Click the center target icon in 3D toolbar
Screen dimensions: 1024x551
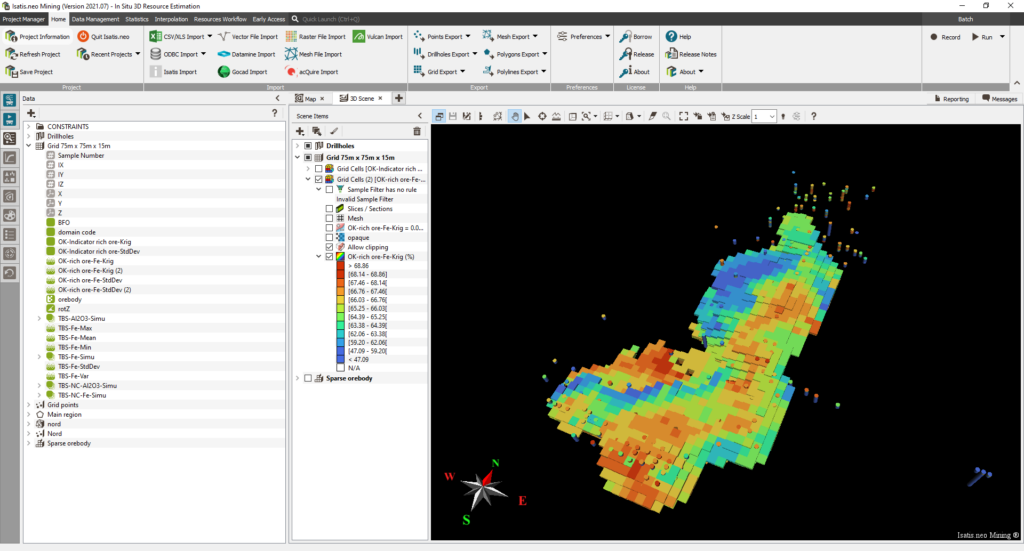click(542, 116)
